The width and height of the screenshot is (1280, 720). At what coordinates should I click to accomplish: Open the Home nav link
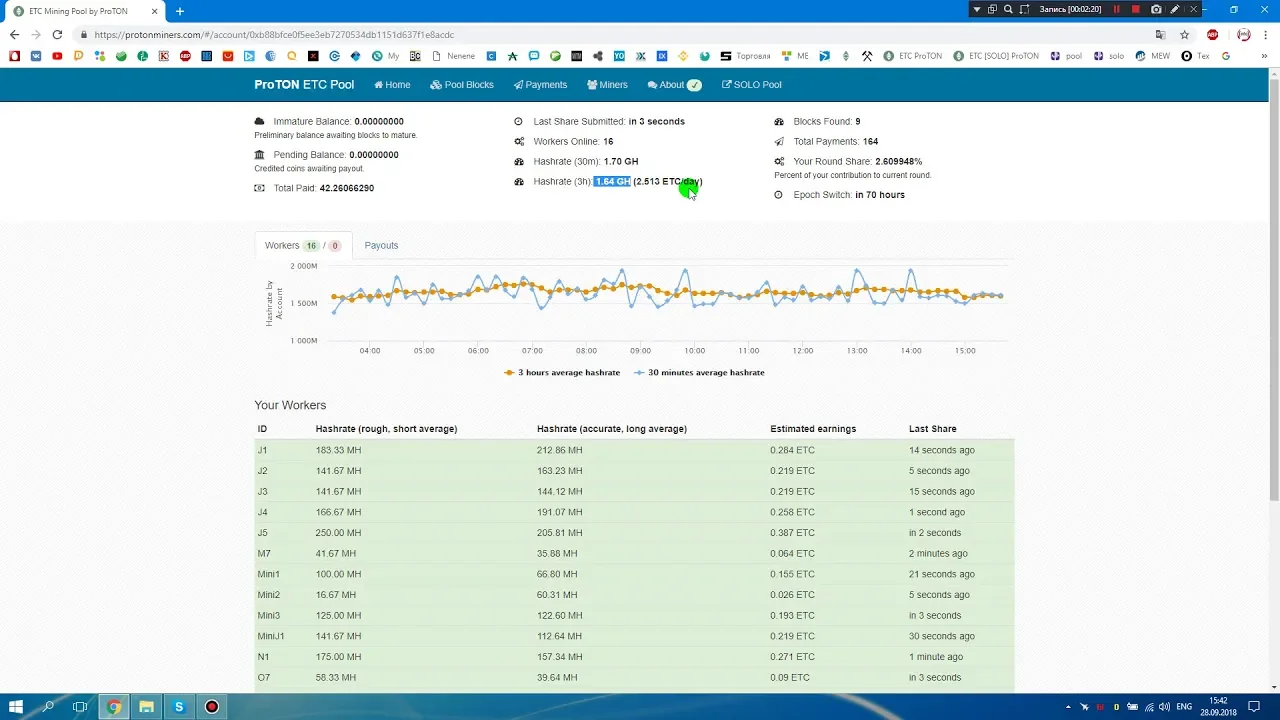(392, 85)
